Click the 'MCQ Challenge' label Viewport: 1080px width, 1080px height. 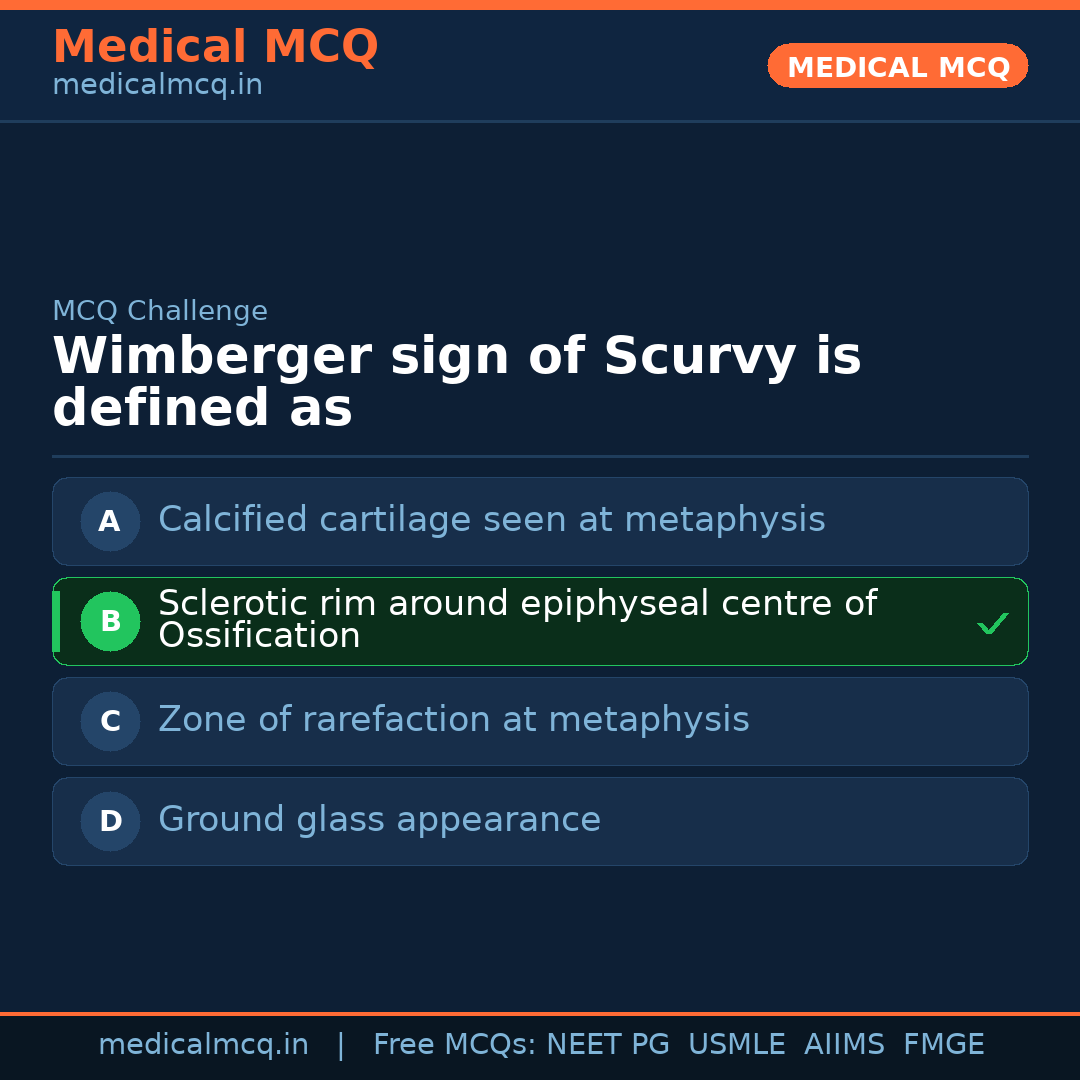(x=160, y=311)
